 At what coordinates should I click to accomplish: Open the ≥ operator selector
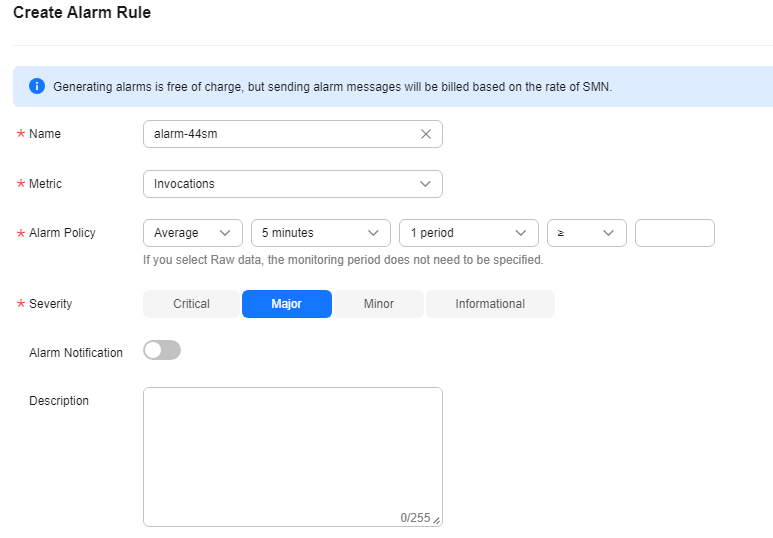587,233
